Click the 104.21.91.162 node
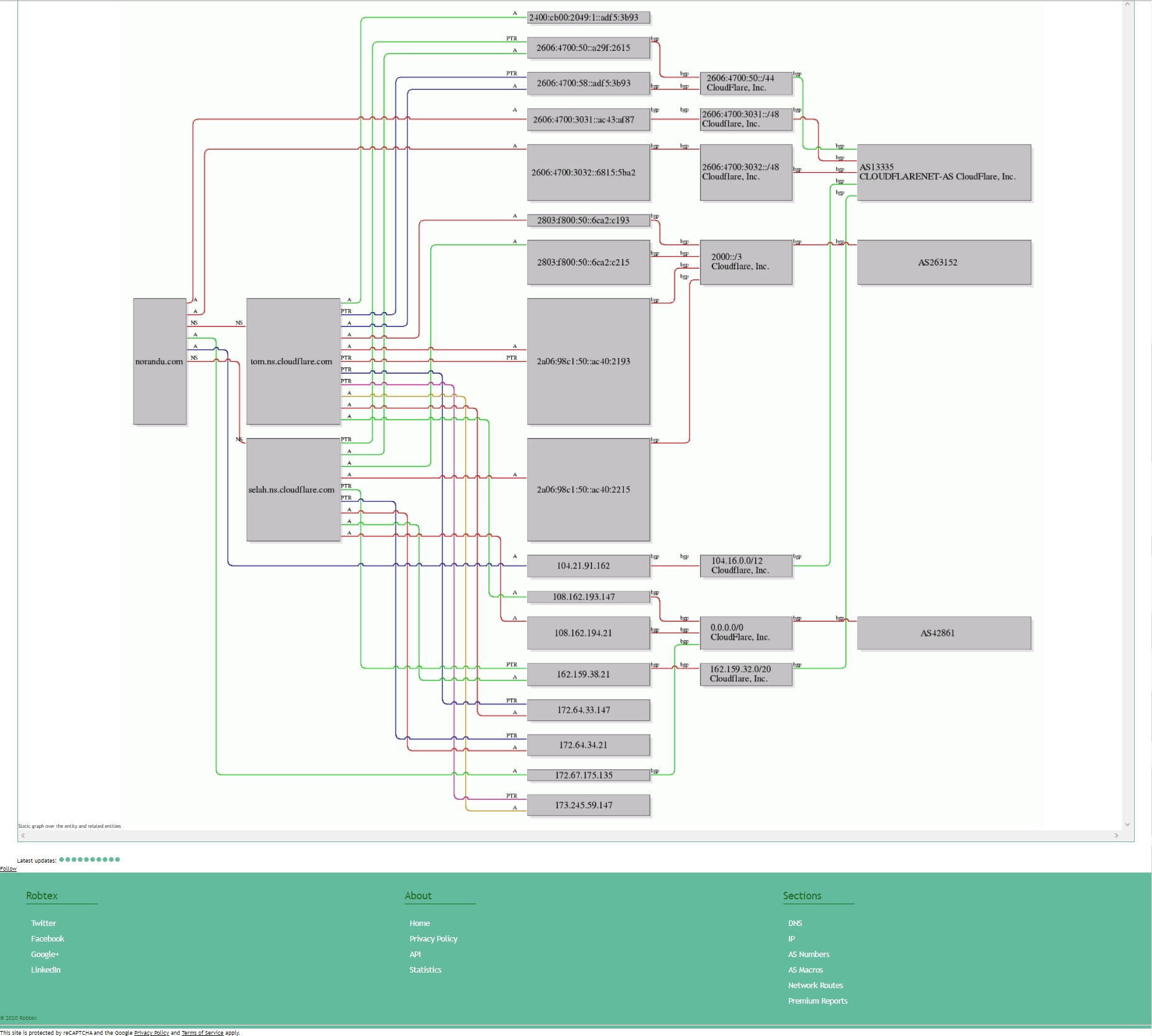The image size is (1152, 1036). coord(589,566)
